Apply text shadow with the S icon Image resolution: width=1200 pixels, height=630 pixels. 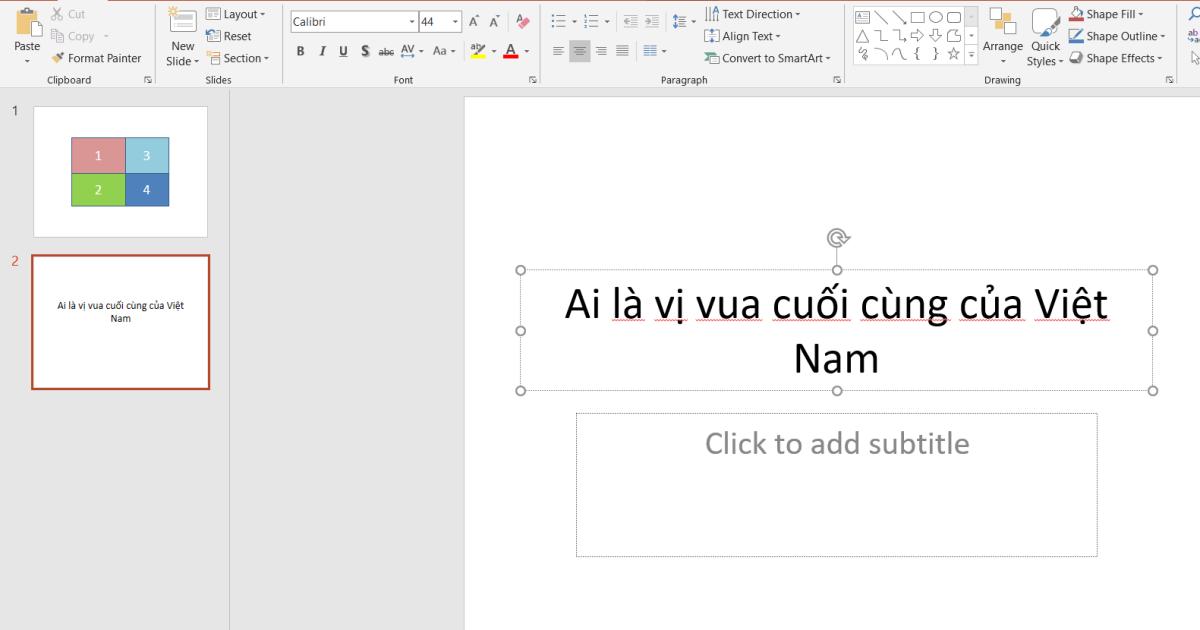(x=364, y=50)
